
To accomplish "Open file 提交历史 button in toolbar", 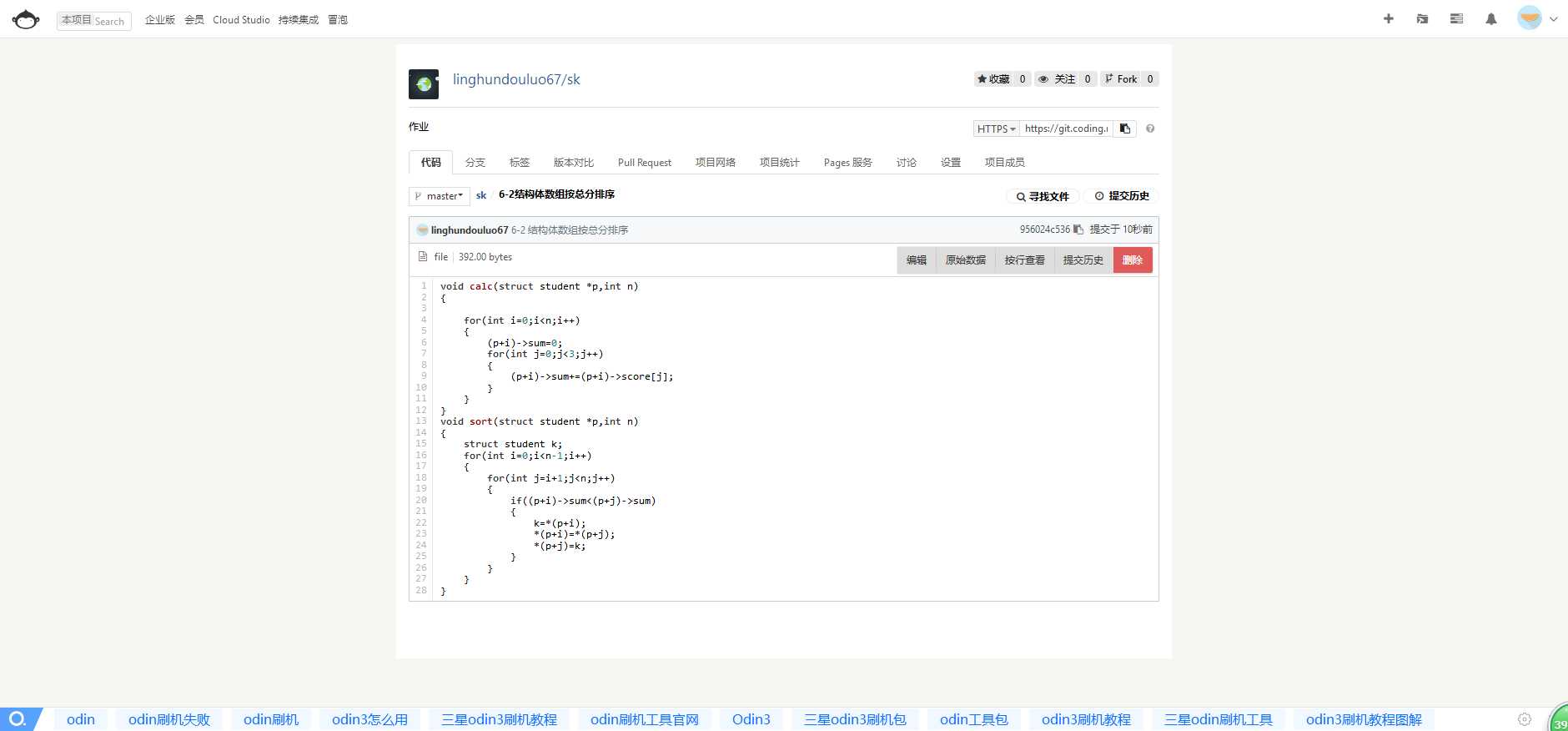I will pyautogui.click(x=1083, y=260).
